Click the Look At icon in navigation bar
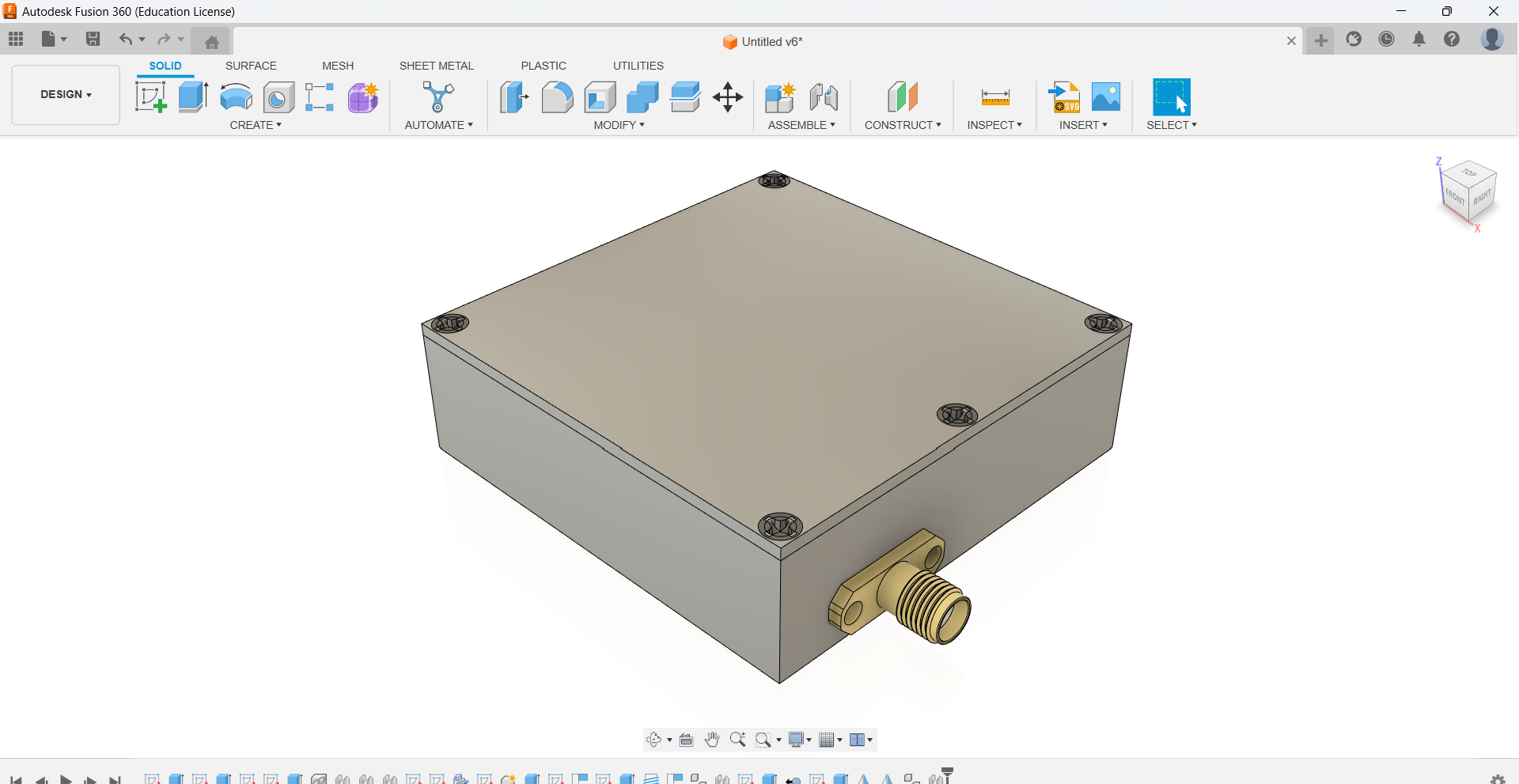1519x784 pixels. pyautogui.click(x=686, y=740)
